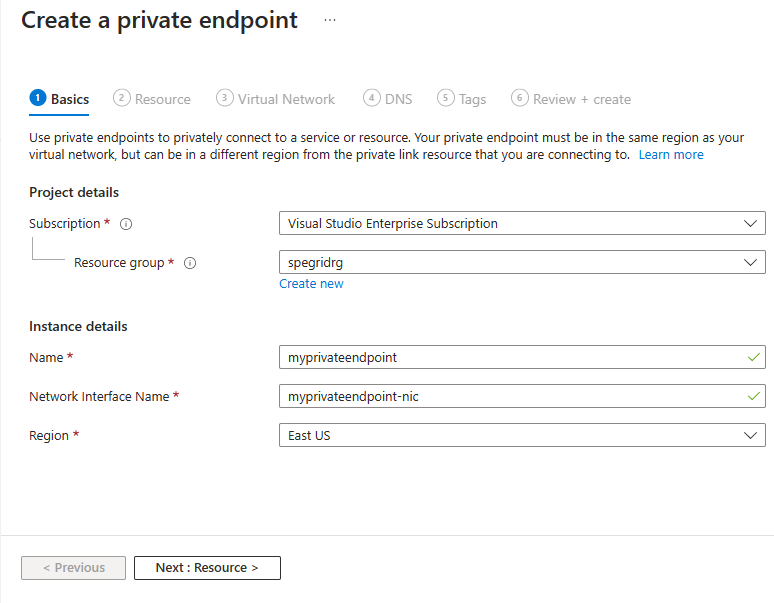Click the Instance details heading
Viewport: 774px width, 603px height.
click(x=78, y=327)
